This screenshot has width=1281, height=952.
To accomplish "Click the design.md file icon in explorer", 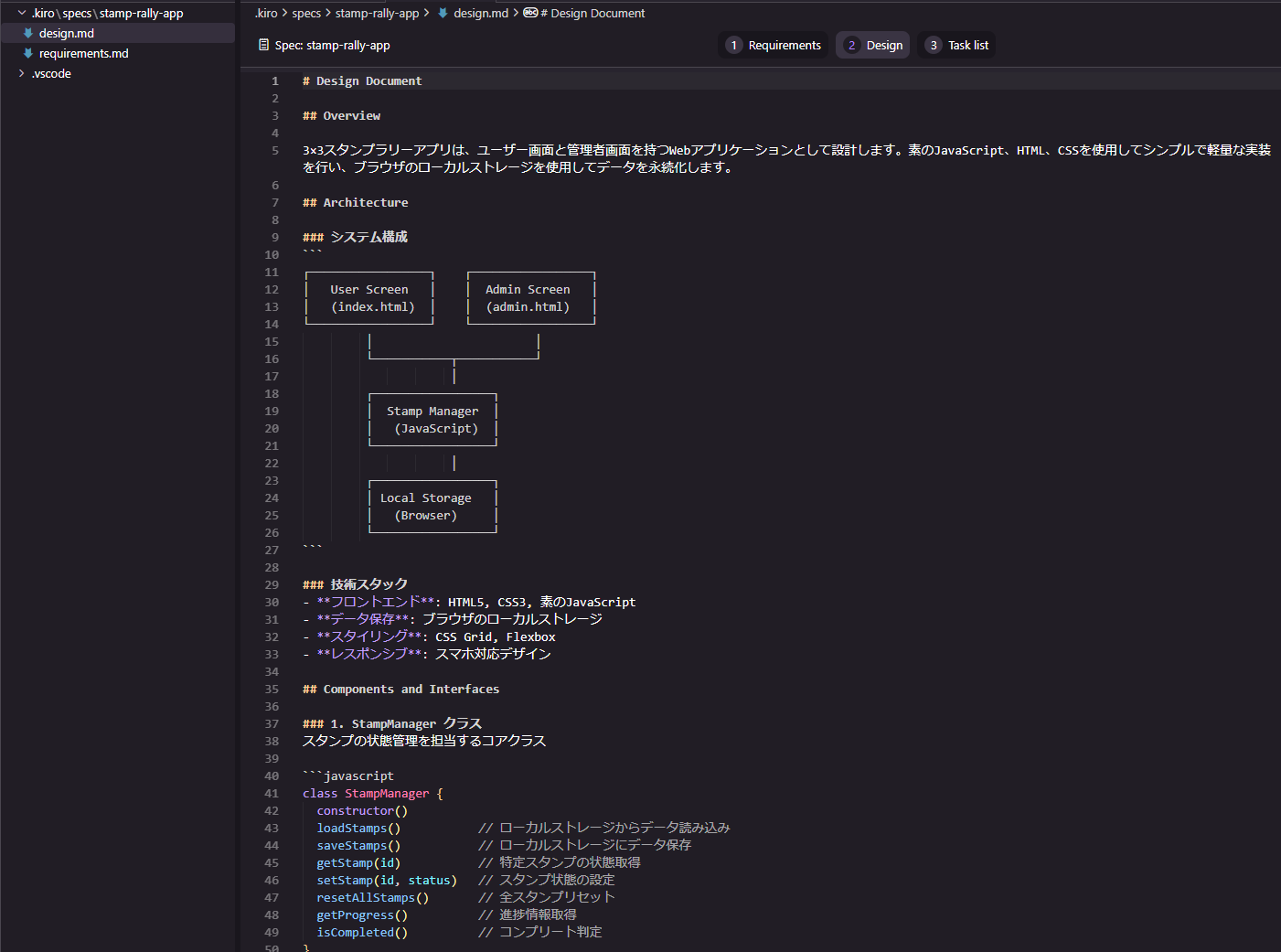I will tap(28, 33).
